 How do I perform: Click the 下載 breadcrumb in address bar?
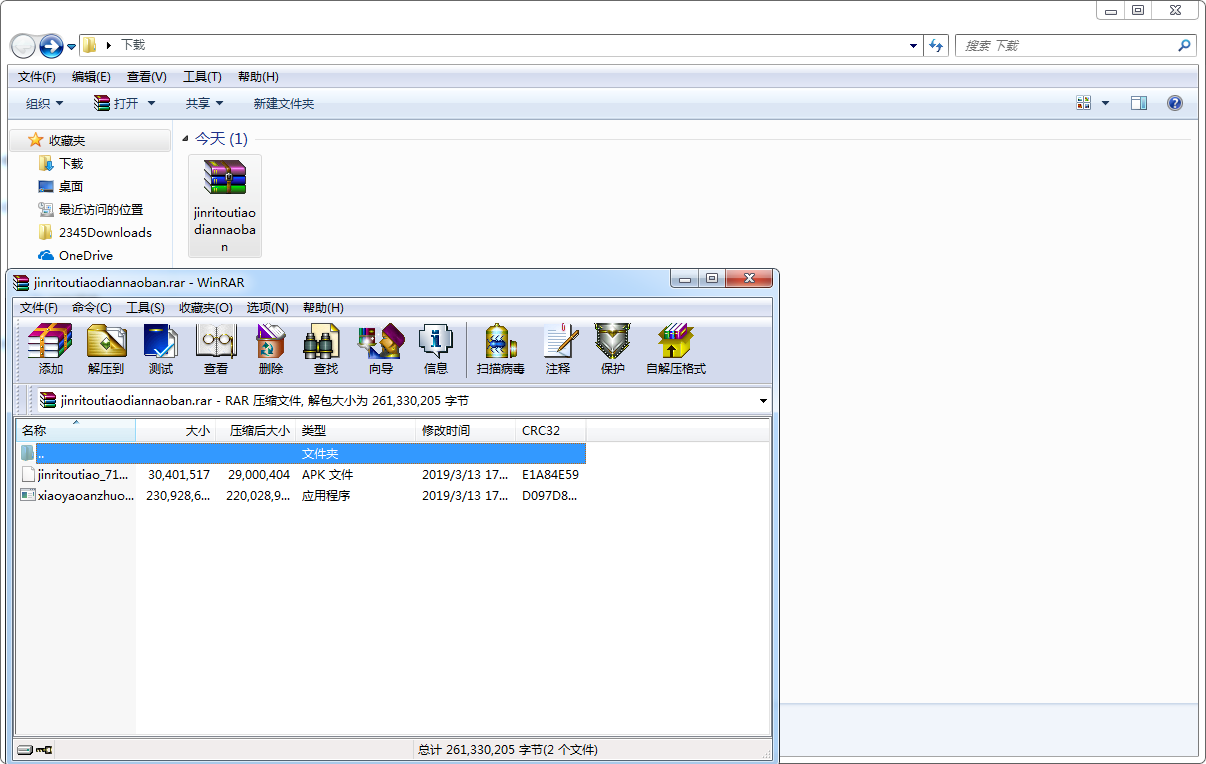point(133,45)
